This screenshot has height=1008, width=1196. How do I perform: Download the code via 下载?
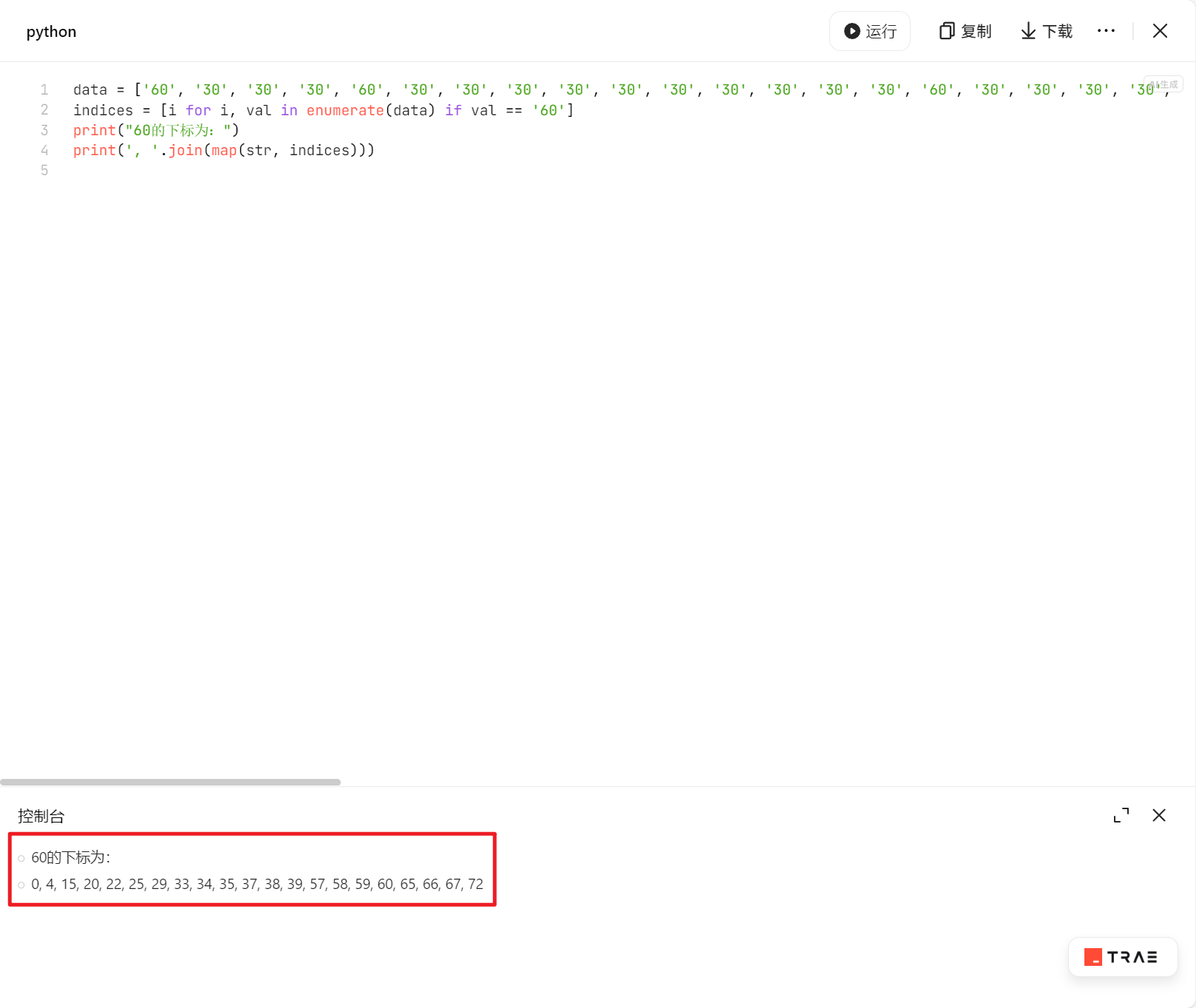tap(1047, 31)
